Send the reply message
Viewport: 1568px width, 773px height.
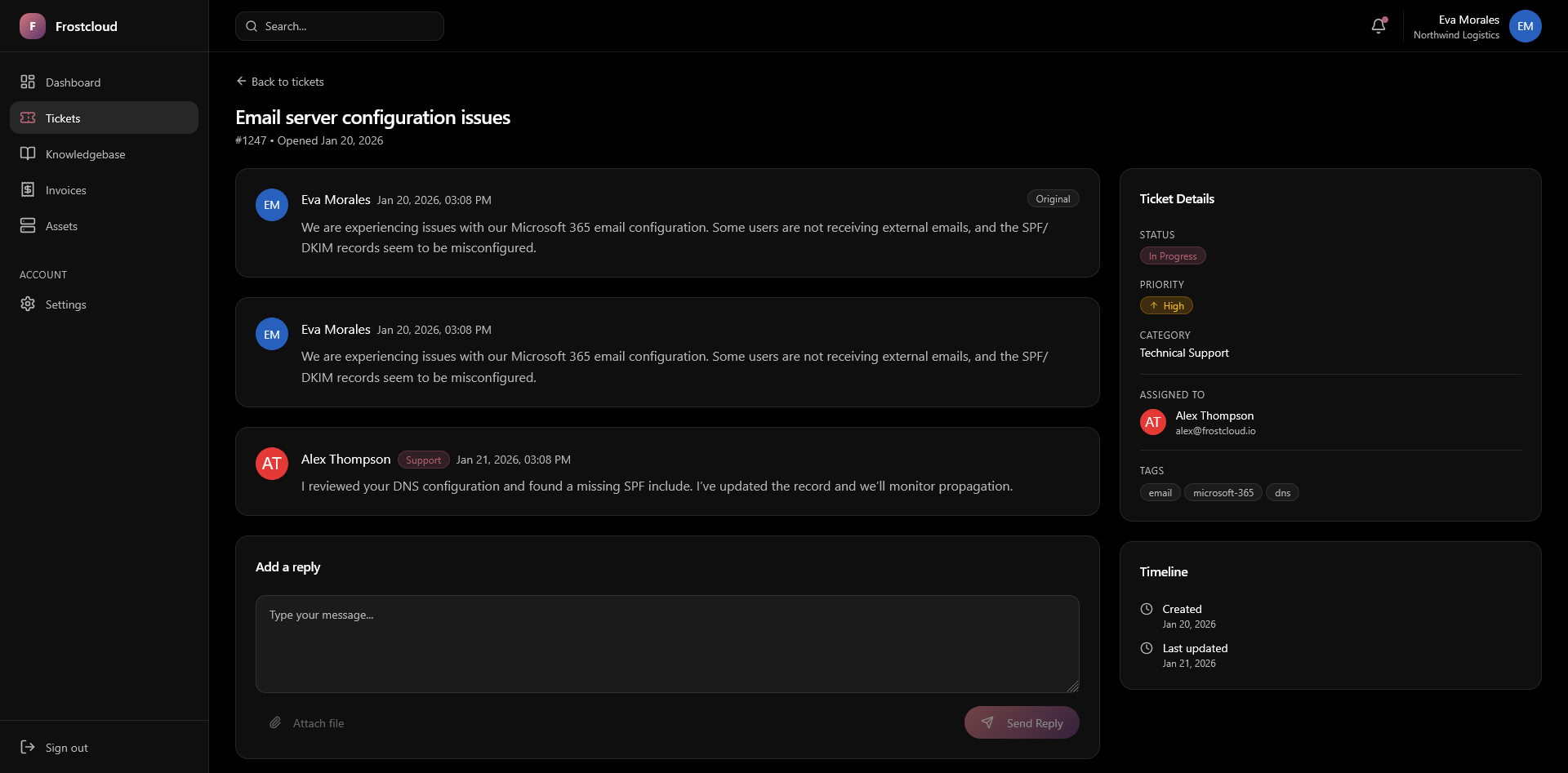1021,722
